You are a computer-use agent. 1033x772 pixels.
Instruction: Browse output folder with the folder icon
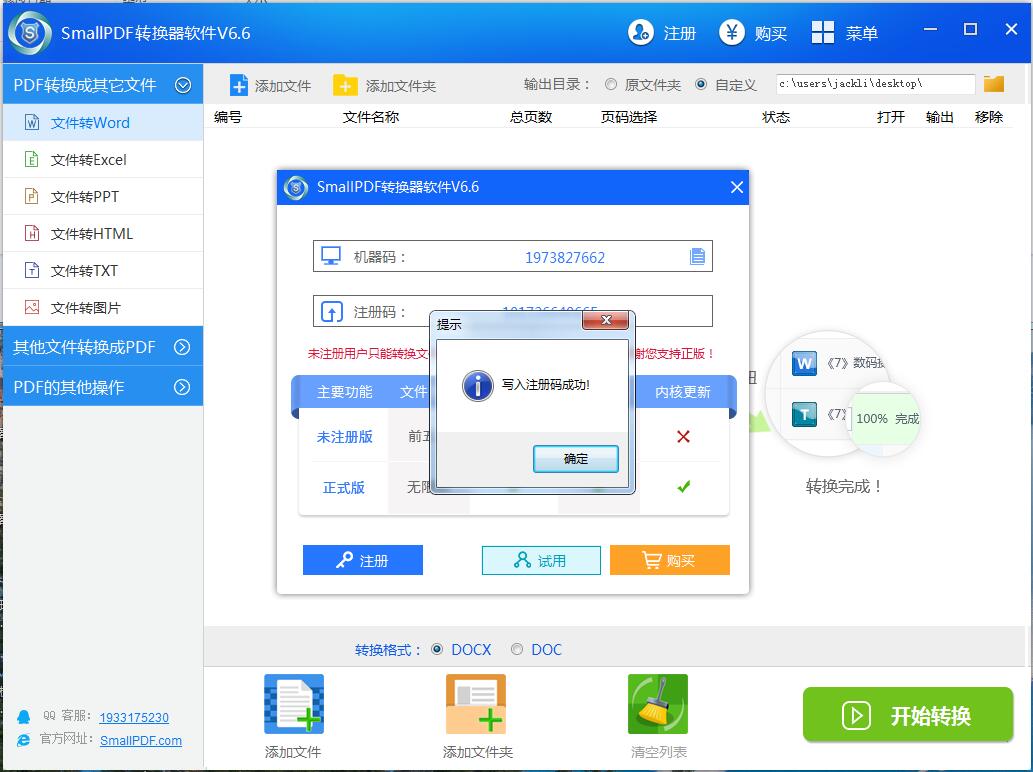tap(993, 84)
